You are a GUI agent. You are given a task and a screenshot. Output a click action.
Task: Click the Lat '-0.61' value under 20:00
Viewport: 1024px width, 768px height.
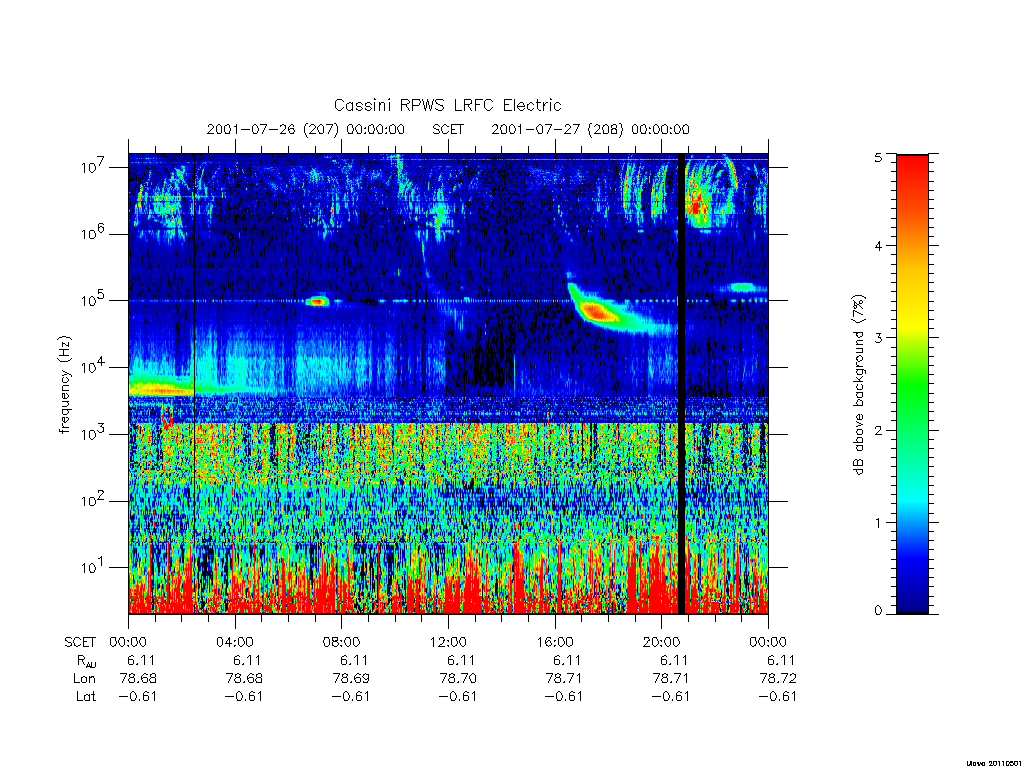coord(671,696)
